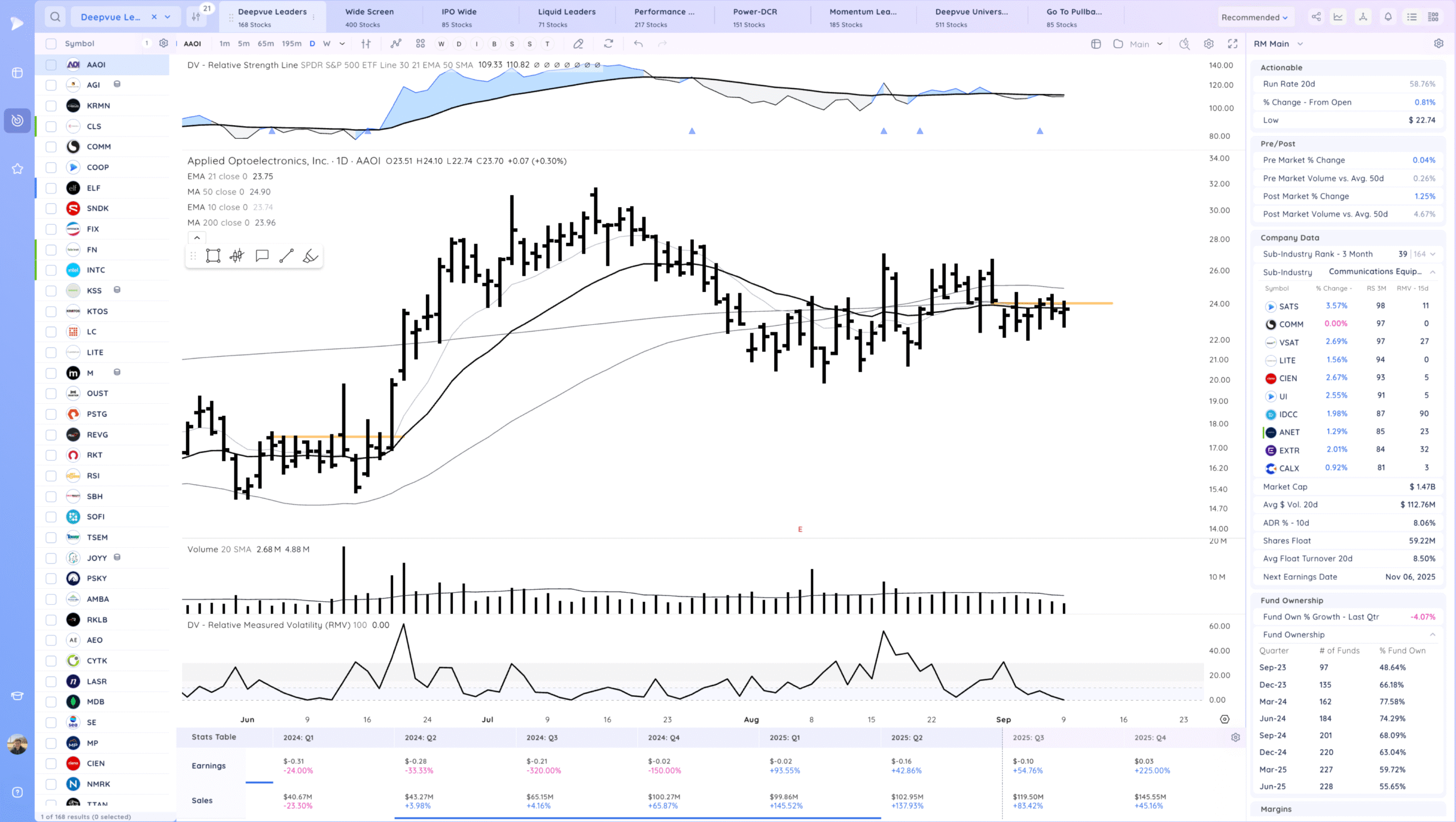1456x822 pixels.
Task: Switch to the Go To Pullback tab
Action: pos(1074,17)
